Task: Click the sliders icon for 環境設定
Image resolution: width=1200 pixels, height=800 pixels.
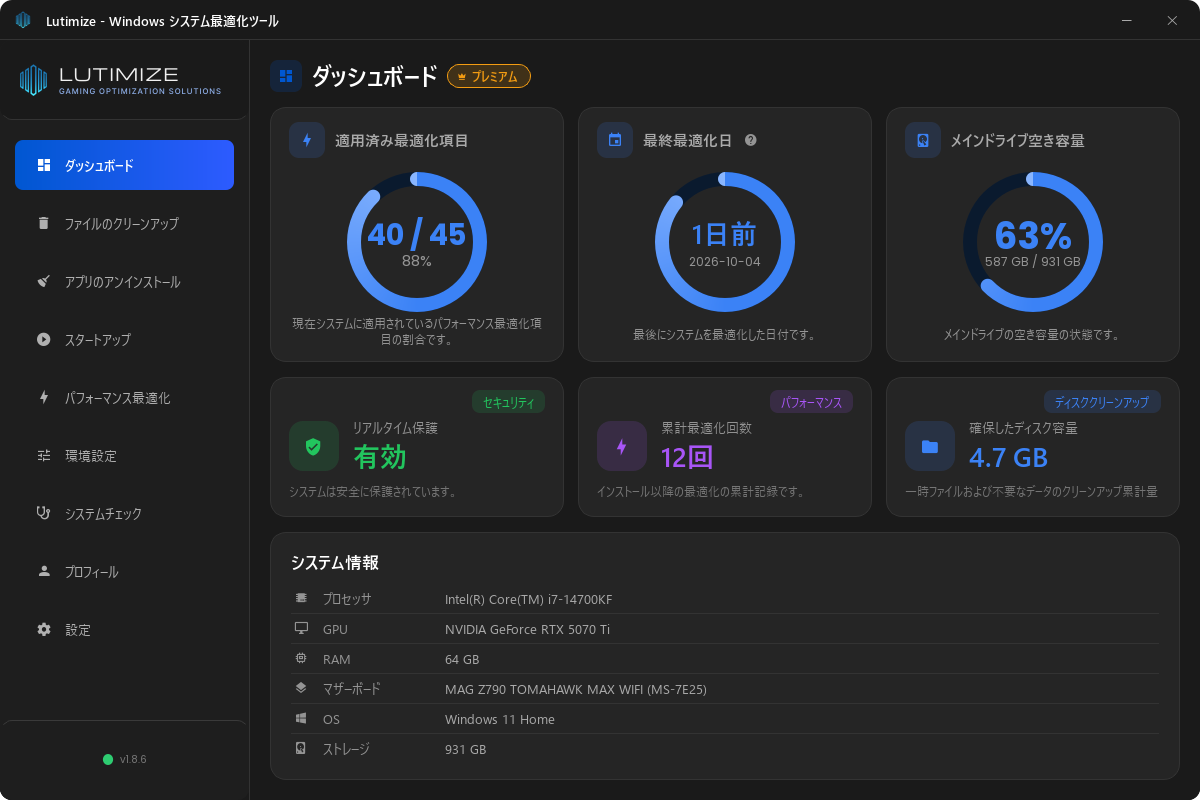Action: point(43,455)
